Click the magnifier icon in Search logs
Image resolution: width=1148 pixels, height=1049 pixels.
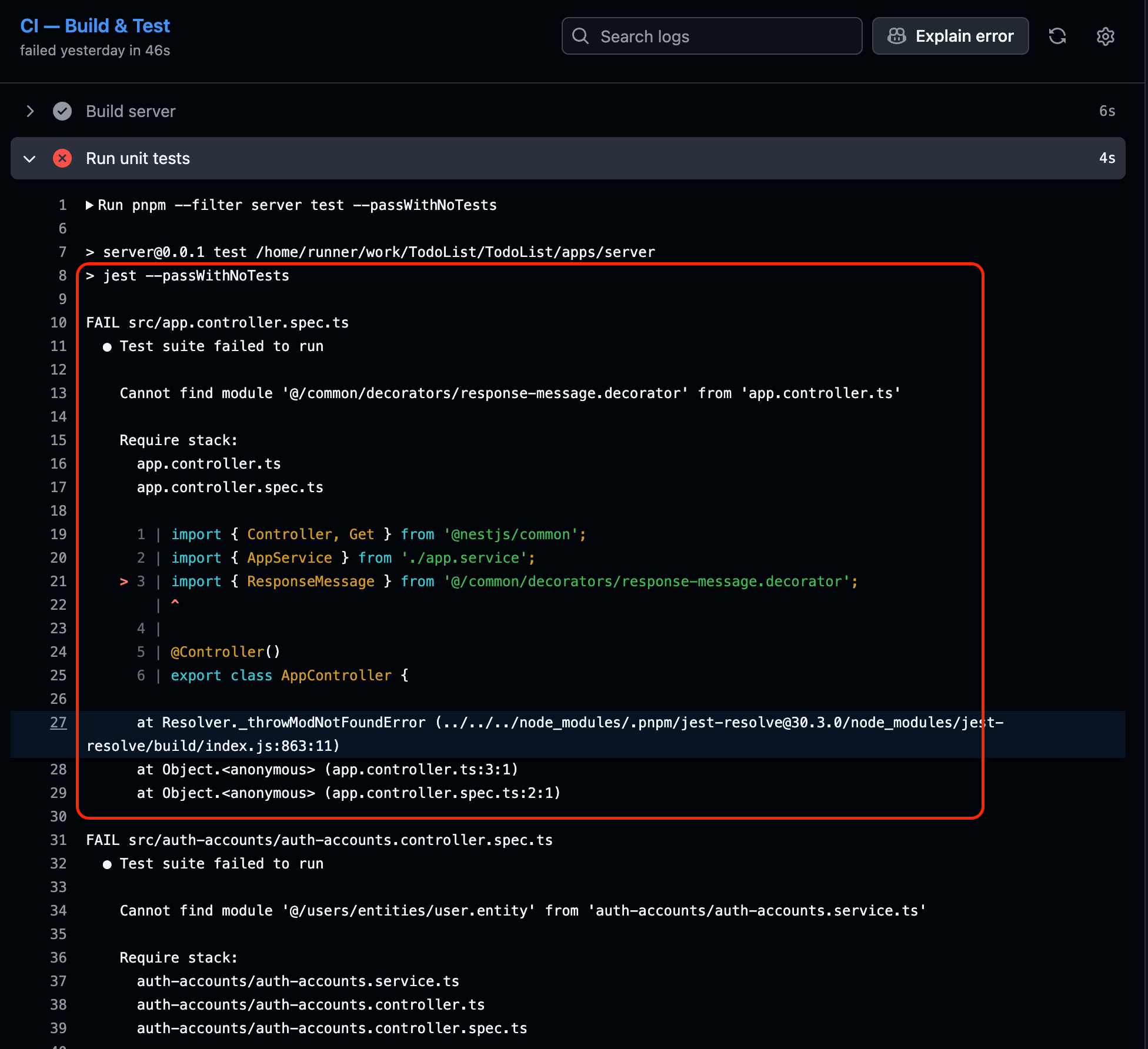580,36
